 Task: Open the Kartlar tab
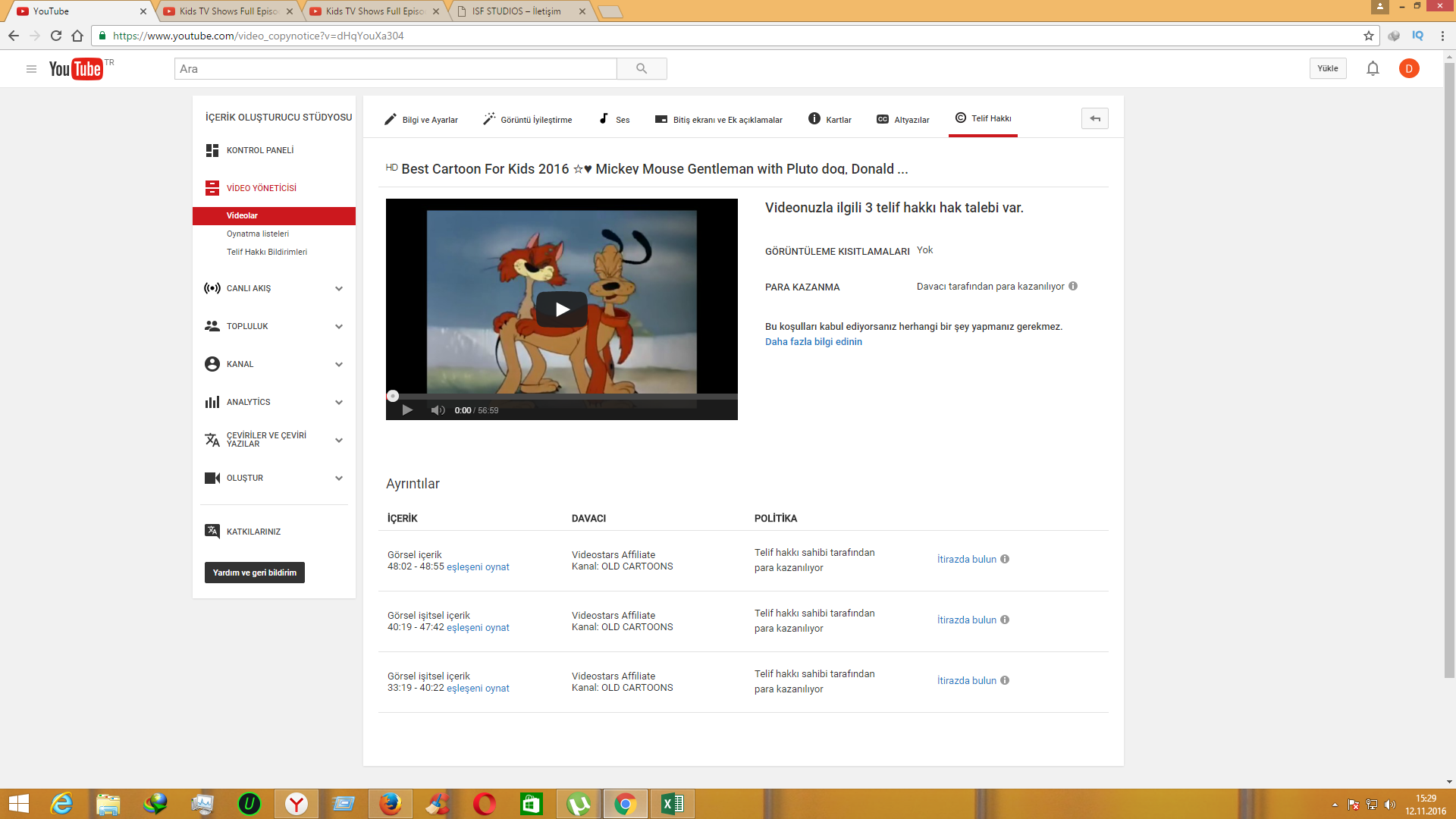tap(830, 119)
